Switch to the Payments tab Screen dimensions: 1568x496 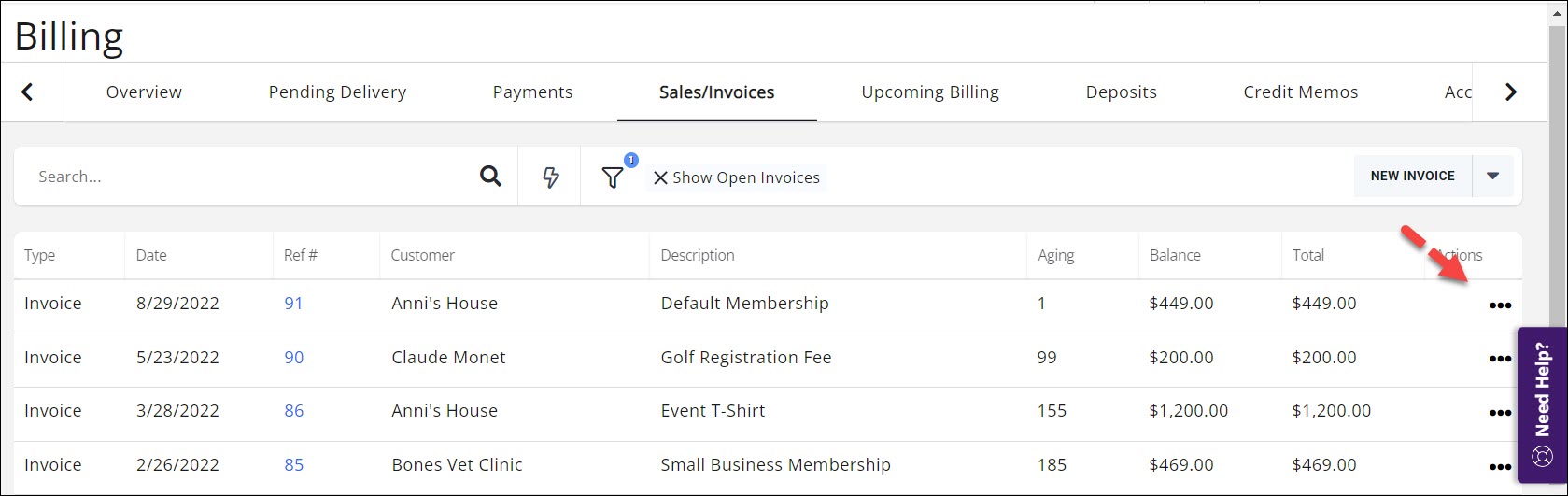pos(532,92)
